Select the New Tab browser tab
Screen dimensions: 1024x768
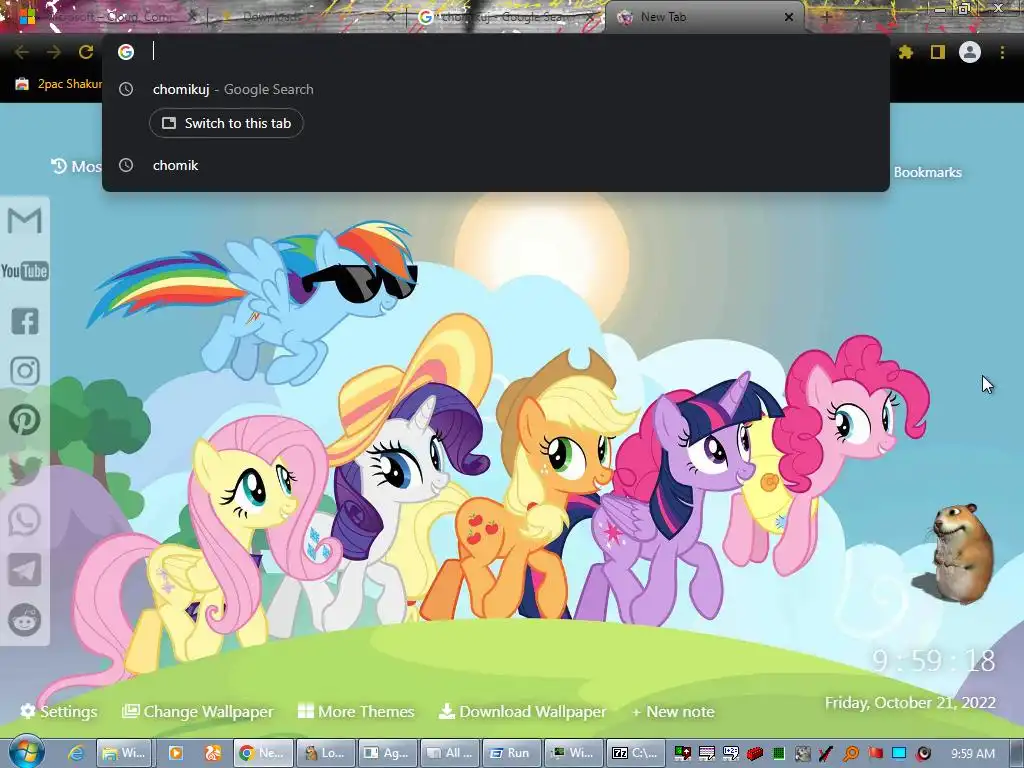(x=705, y=17)
